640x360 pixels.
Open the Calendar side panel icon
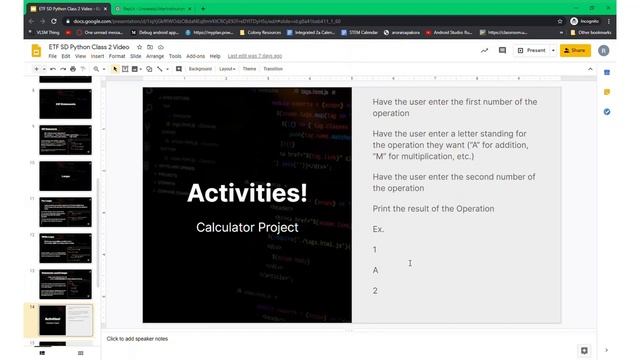click(x=607, y=73)
